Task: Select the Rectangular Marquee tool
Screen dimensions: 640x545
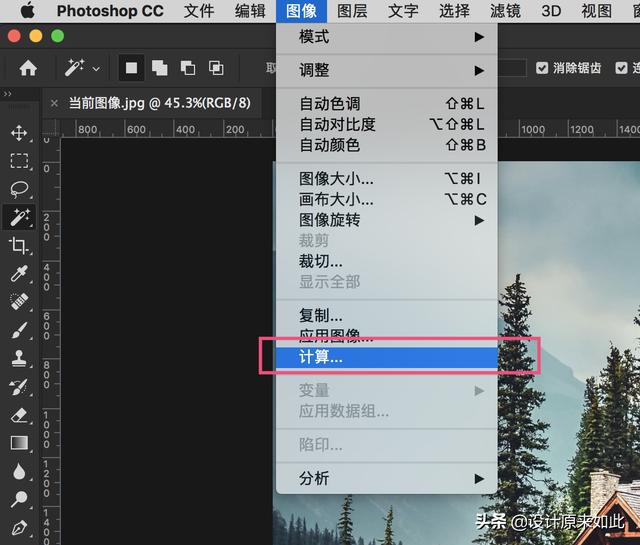Action: (x=19, y=161)
